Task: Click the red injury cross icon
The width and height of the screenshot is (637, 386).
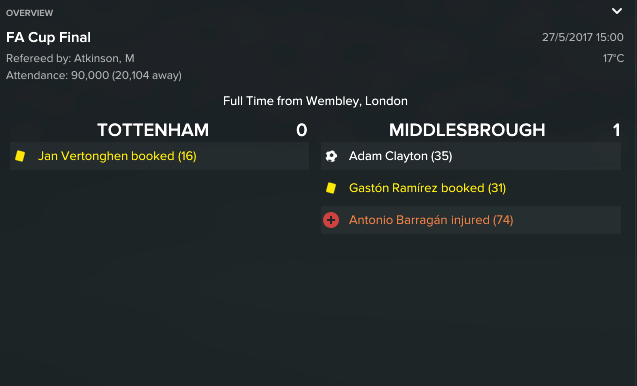Action: click(331, 220)
